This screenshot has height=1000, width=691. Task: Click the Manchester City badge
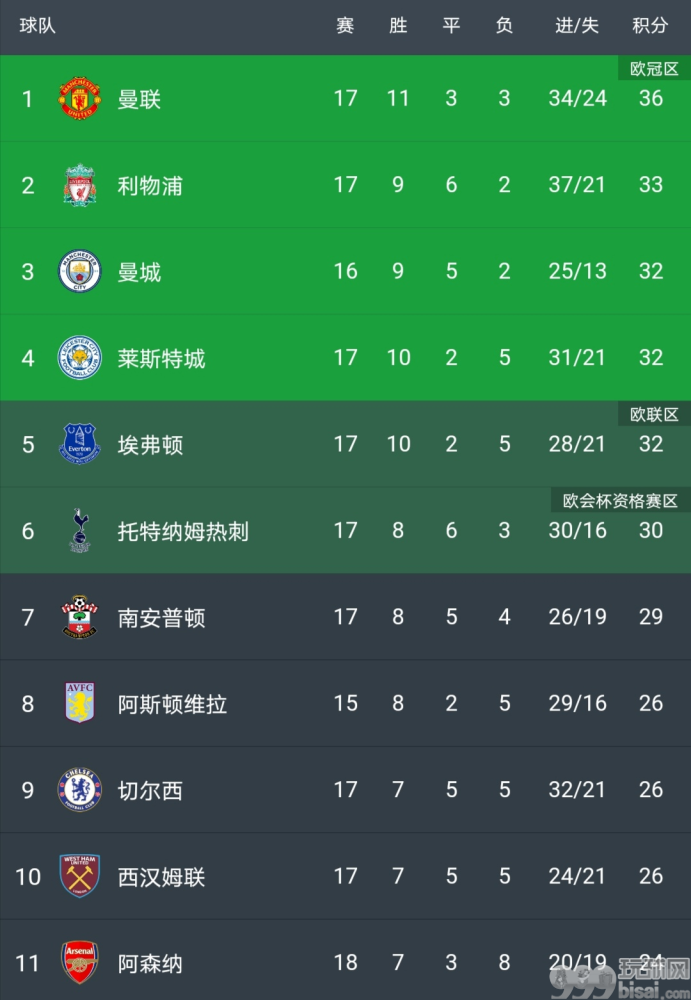(x=80, y=271)
